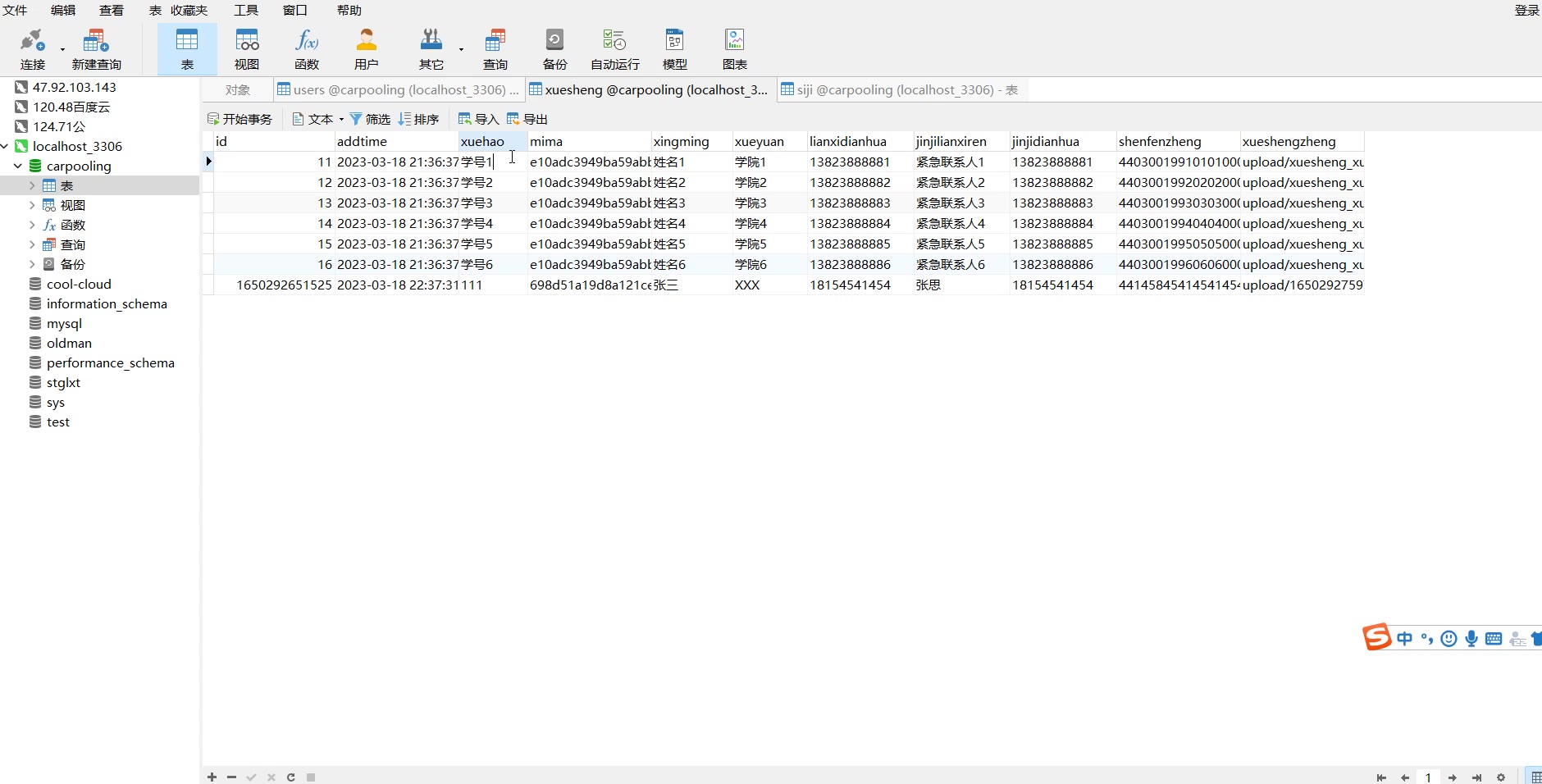Click the 开始事务 (Begin Transaction) button
This screenshot has height=784, width=1542.
[240, 119]
